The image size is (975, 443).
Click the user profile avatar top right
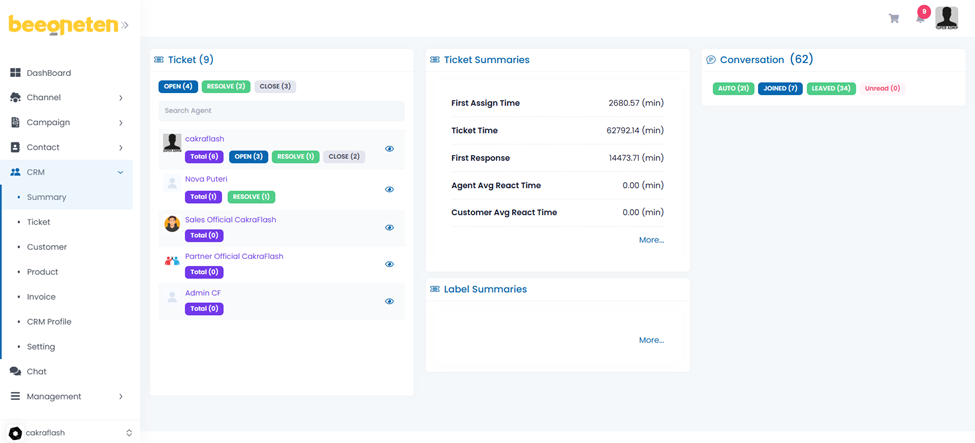(x=946, y=17)
